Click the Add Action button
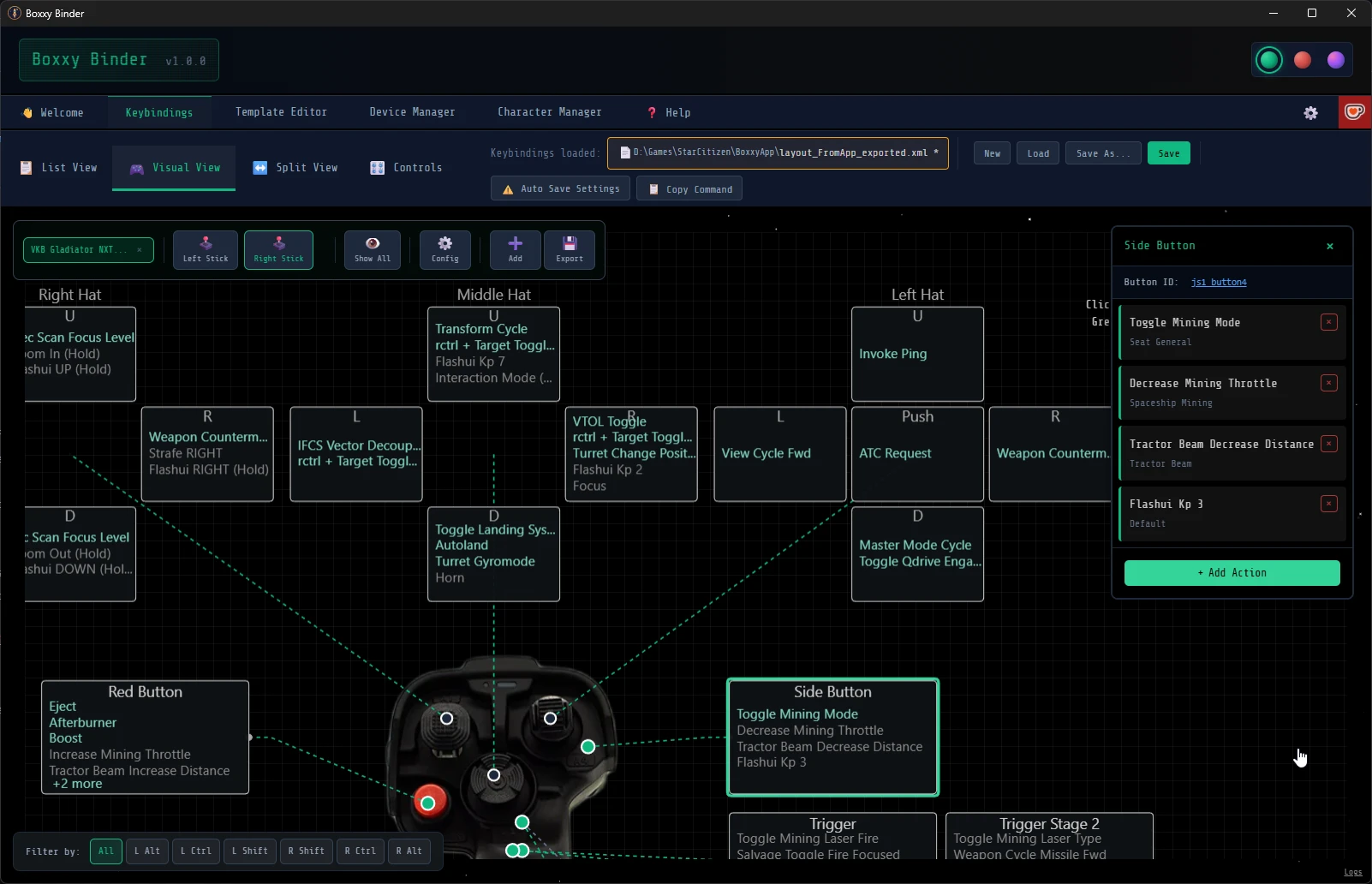Screen dimensions: 1372x884 coord(1232,573)
